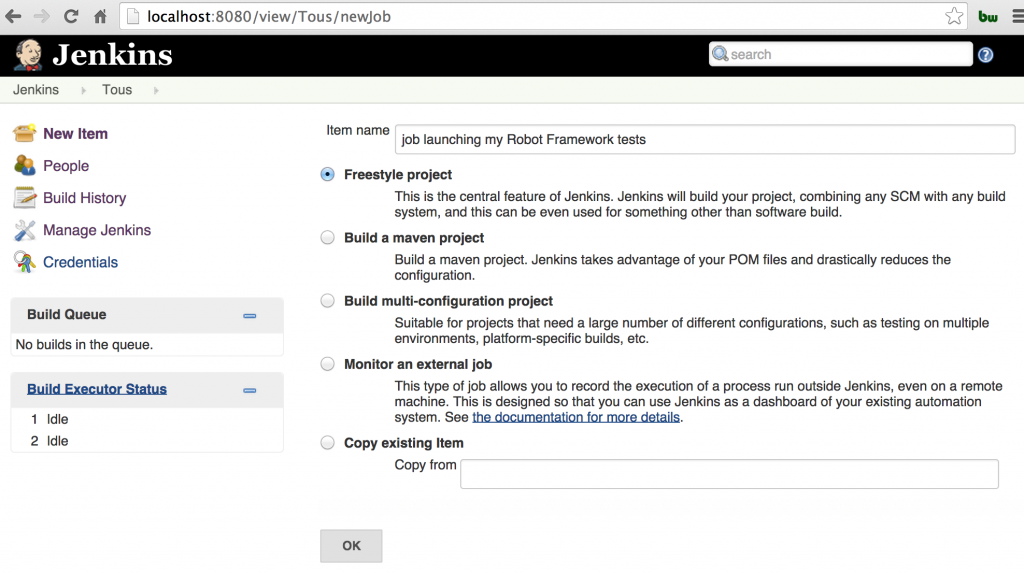Viewport: 1024px width, 573px height.
Task: Click the Build Queue heading
Action: (x=67, y=314)
